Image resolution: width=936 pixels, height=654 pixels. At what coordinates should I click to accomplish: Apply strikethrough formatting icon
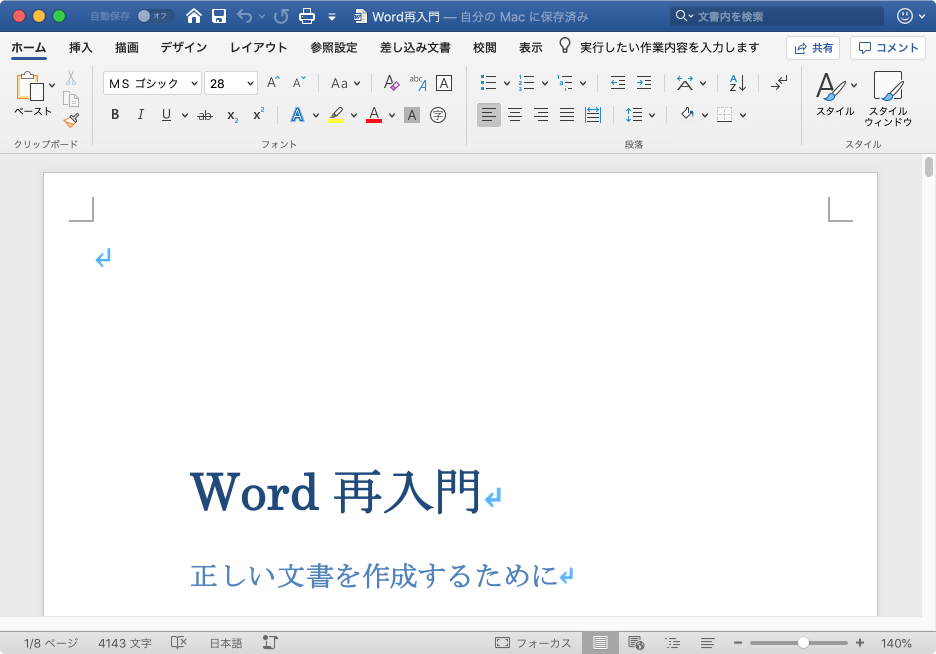pyautogui.click(x=205, y=115)
